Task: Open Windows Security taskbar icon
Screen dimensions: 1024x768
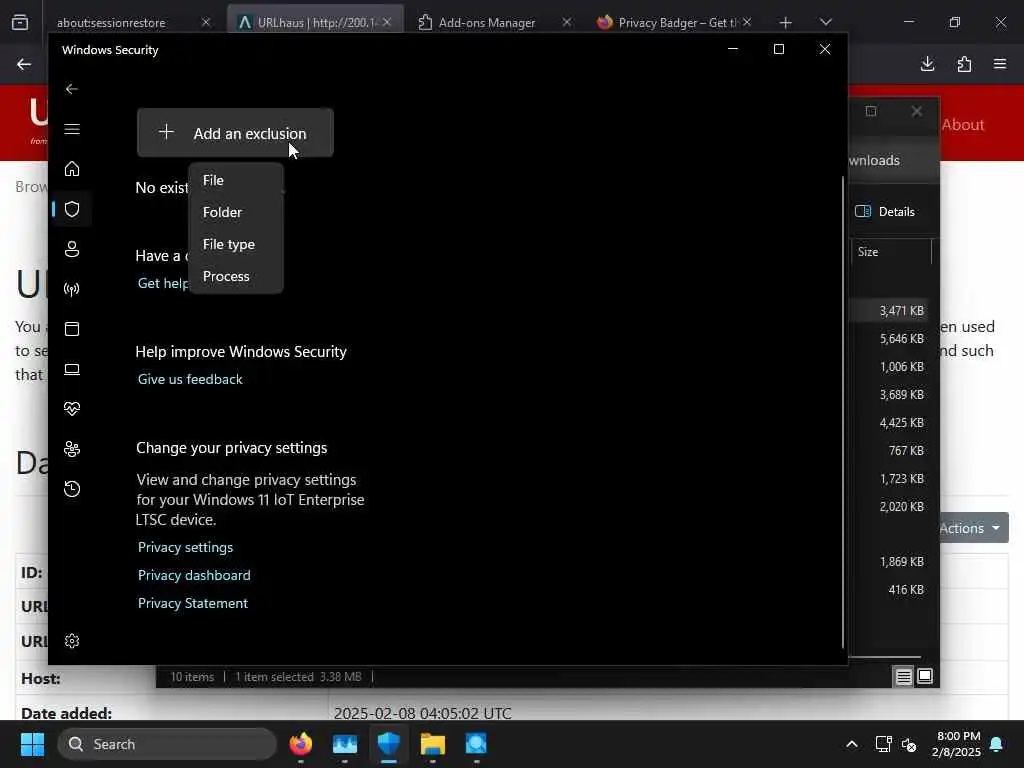Action: tap(389, 744)
